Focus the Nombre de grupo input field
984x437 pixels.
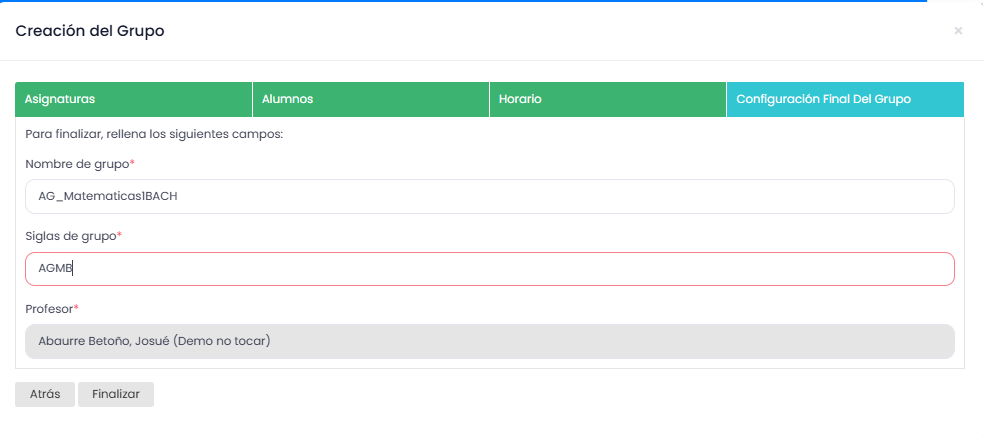point(489,197)
